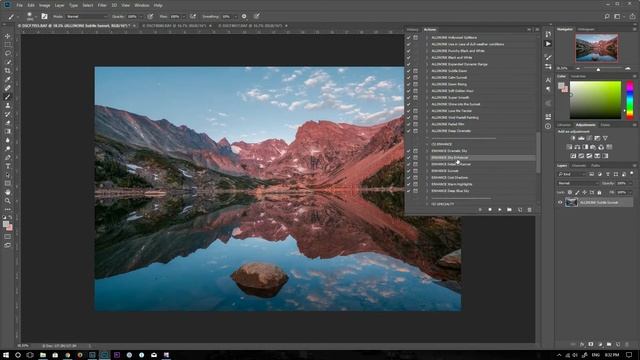Expand the ENHANCE Deep Blue Sky action

point(427,191)
